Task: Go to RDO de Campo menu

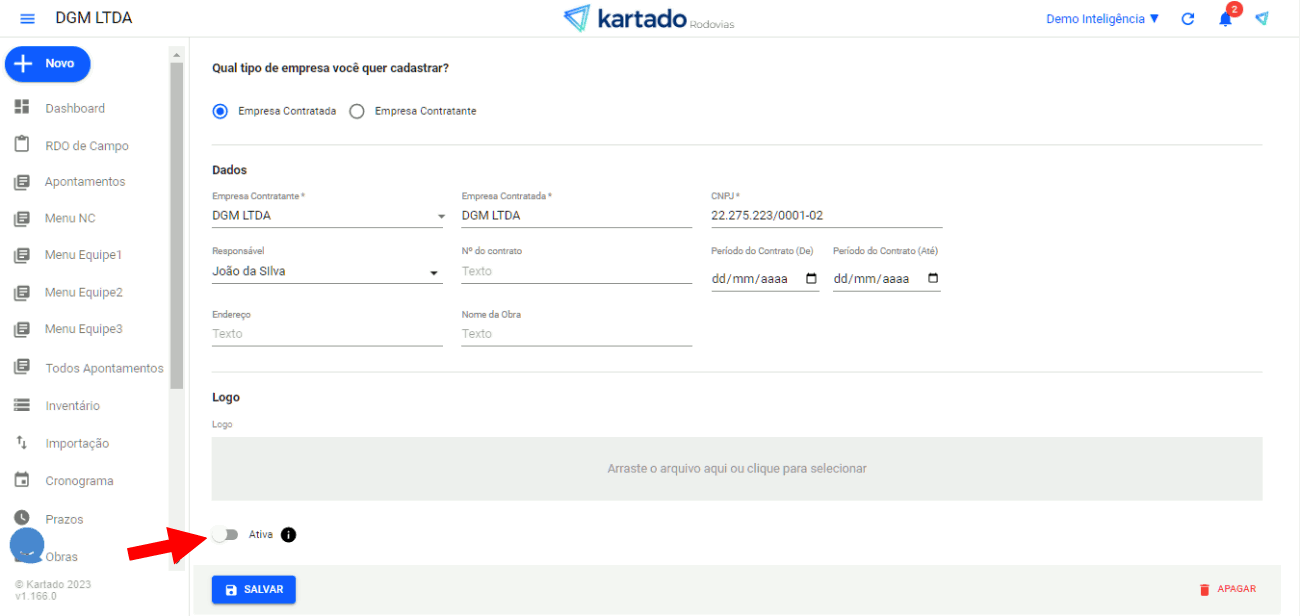Action: coord(86,146)
